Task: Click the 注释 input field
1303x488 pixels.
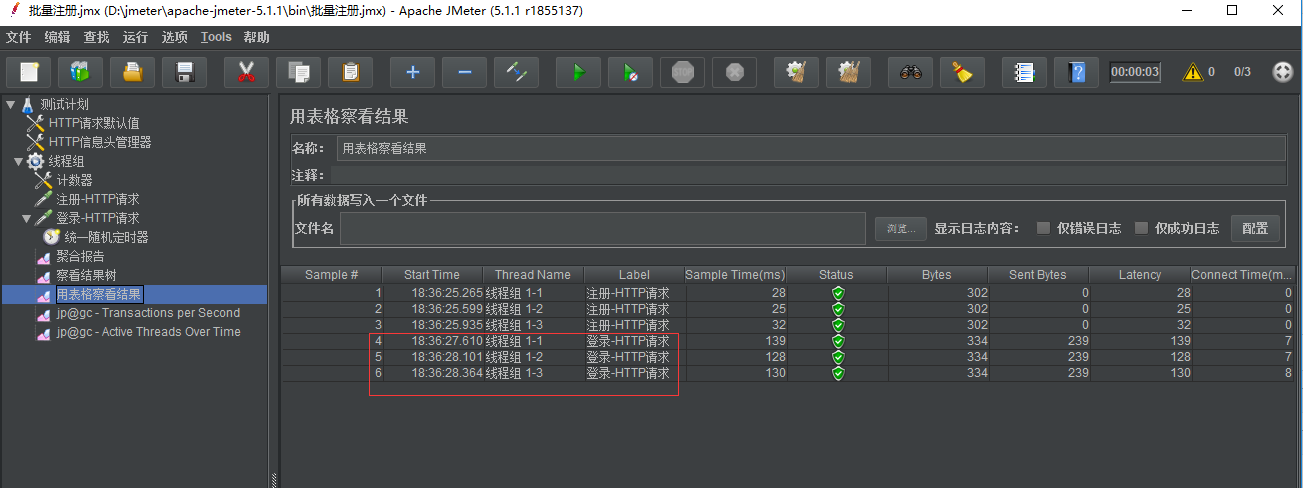Action: click(x=809, y=175)
